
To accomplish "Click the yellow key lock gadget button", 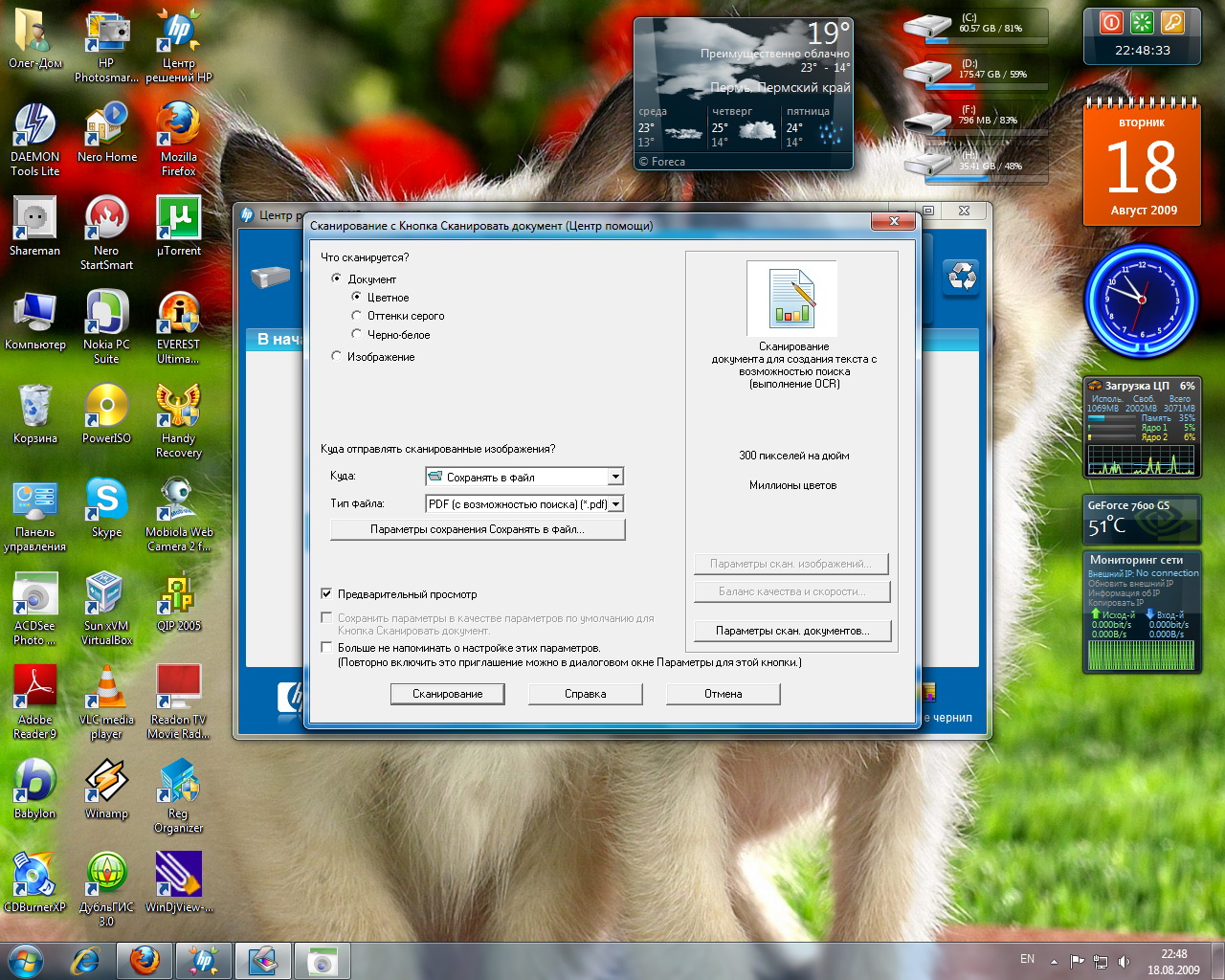I will (1172, 22).
